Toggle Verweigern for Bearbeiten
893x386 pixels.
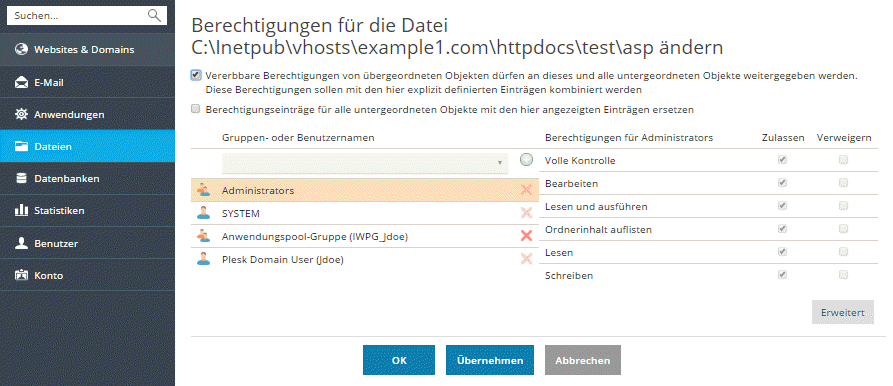(843, 183)
